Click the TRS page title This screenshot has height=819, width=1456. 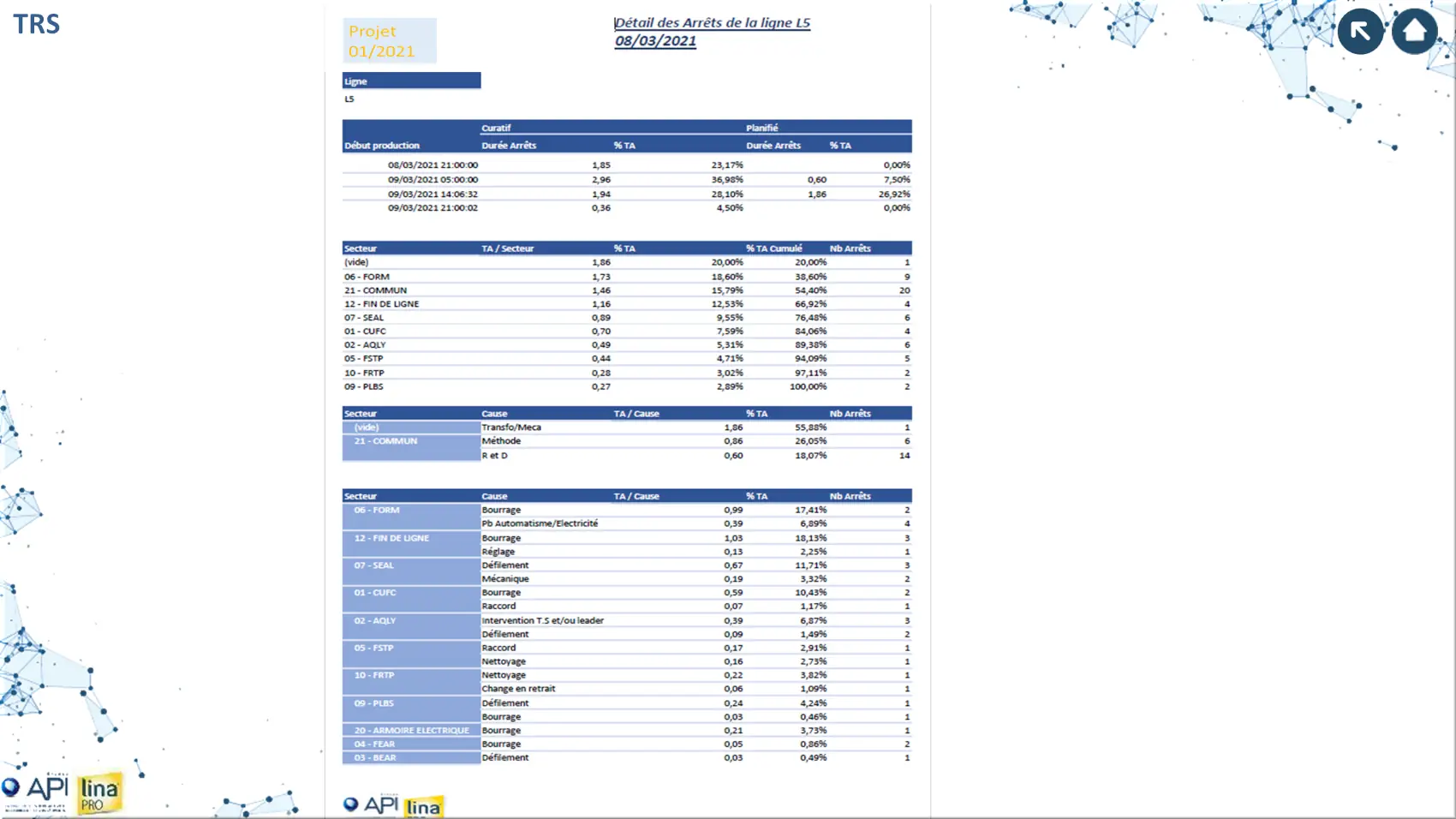point(37,24)
